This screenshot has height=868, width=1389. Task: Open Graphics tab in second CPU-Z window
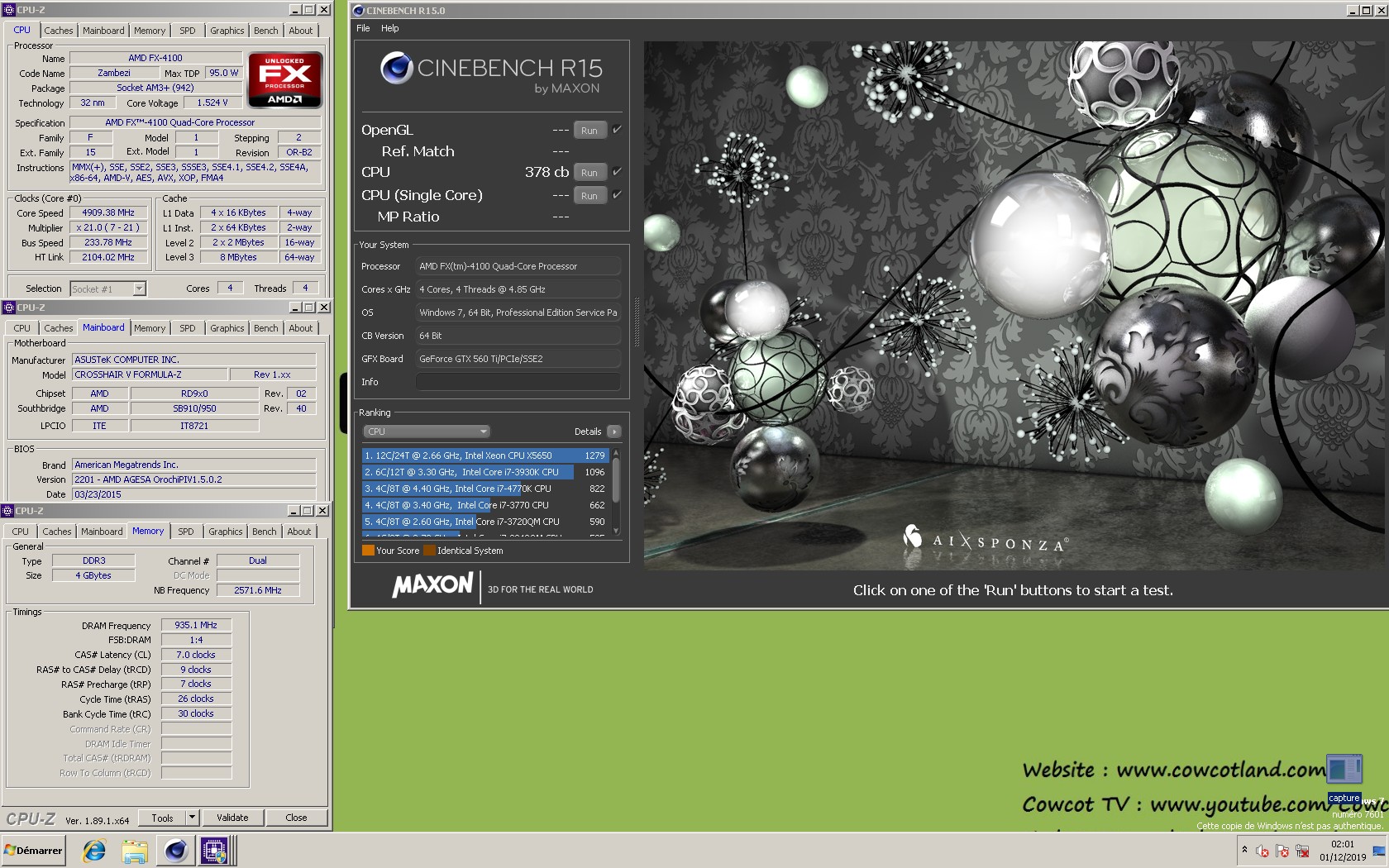(227, 328)
